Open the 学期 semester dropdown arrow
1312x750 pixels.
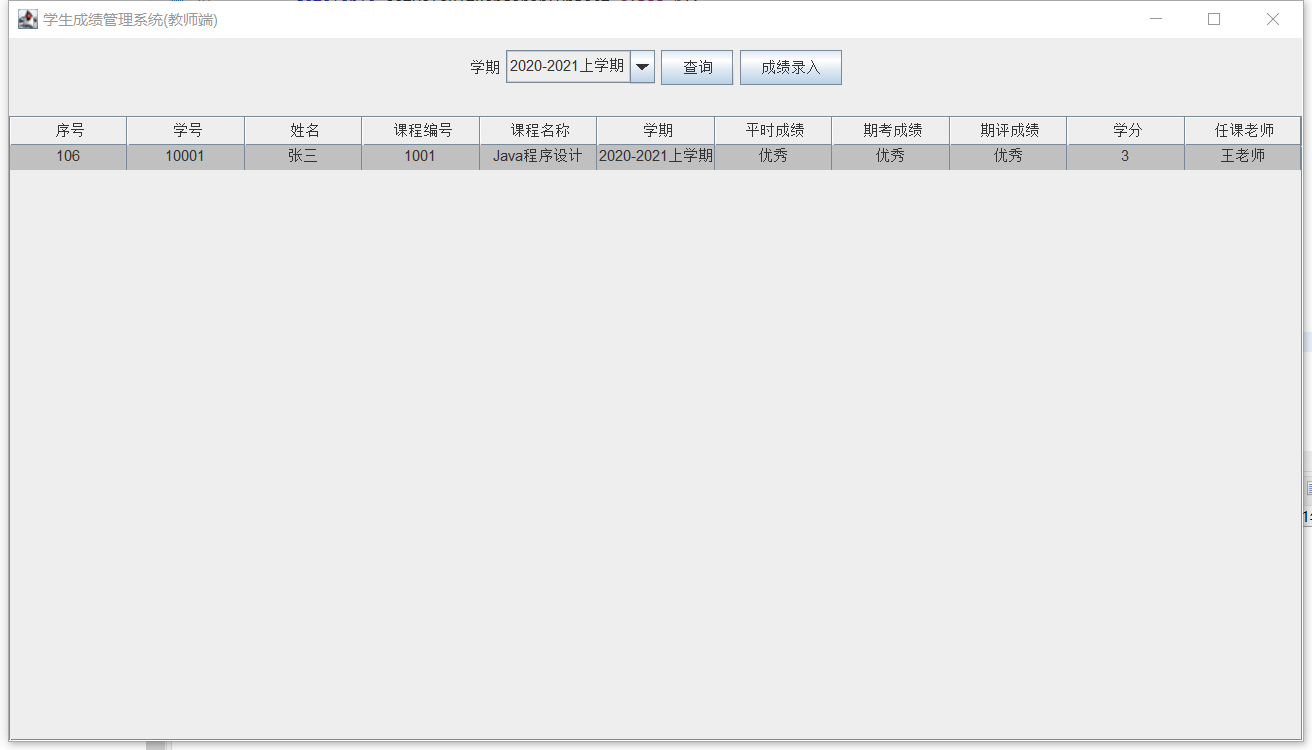click(x=643, y=67)
